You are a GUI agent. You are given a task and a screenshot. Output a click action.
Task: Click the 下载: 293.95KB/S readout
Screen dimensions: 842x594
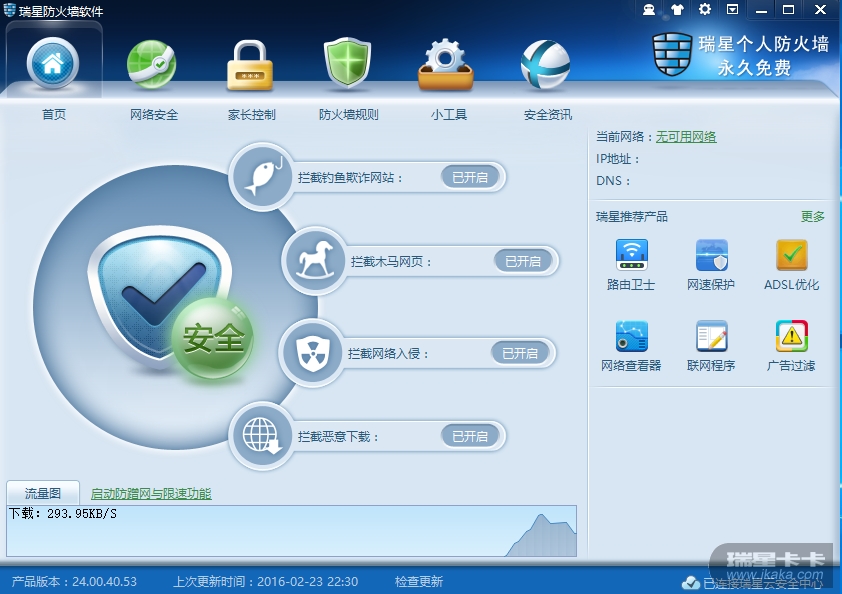63,513
